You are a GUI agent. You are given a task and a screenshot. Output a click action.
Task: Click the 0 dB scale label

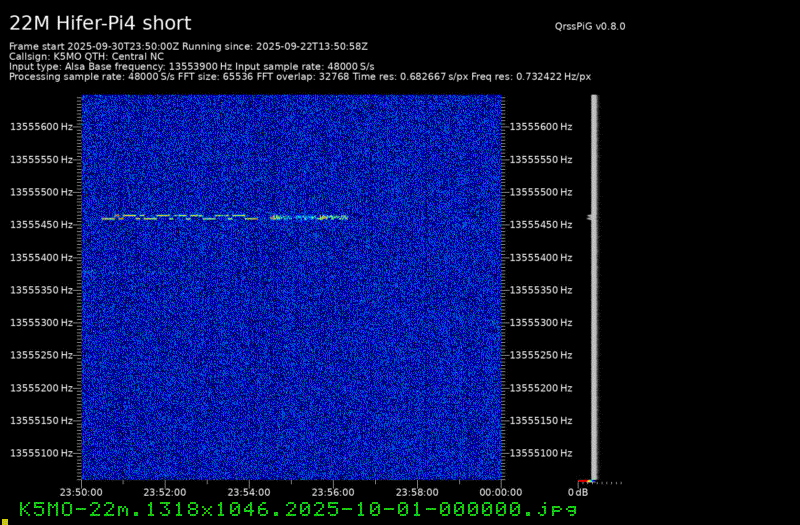pos(578,492)
